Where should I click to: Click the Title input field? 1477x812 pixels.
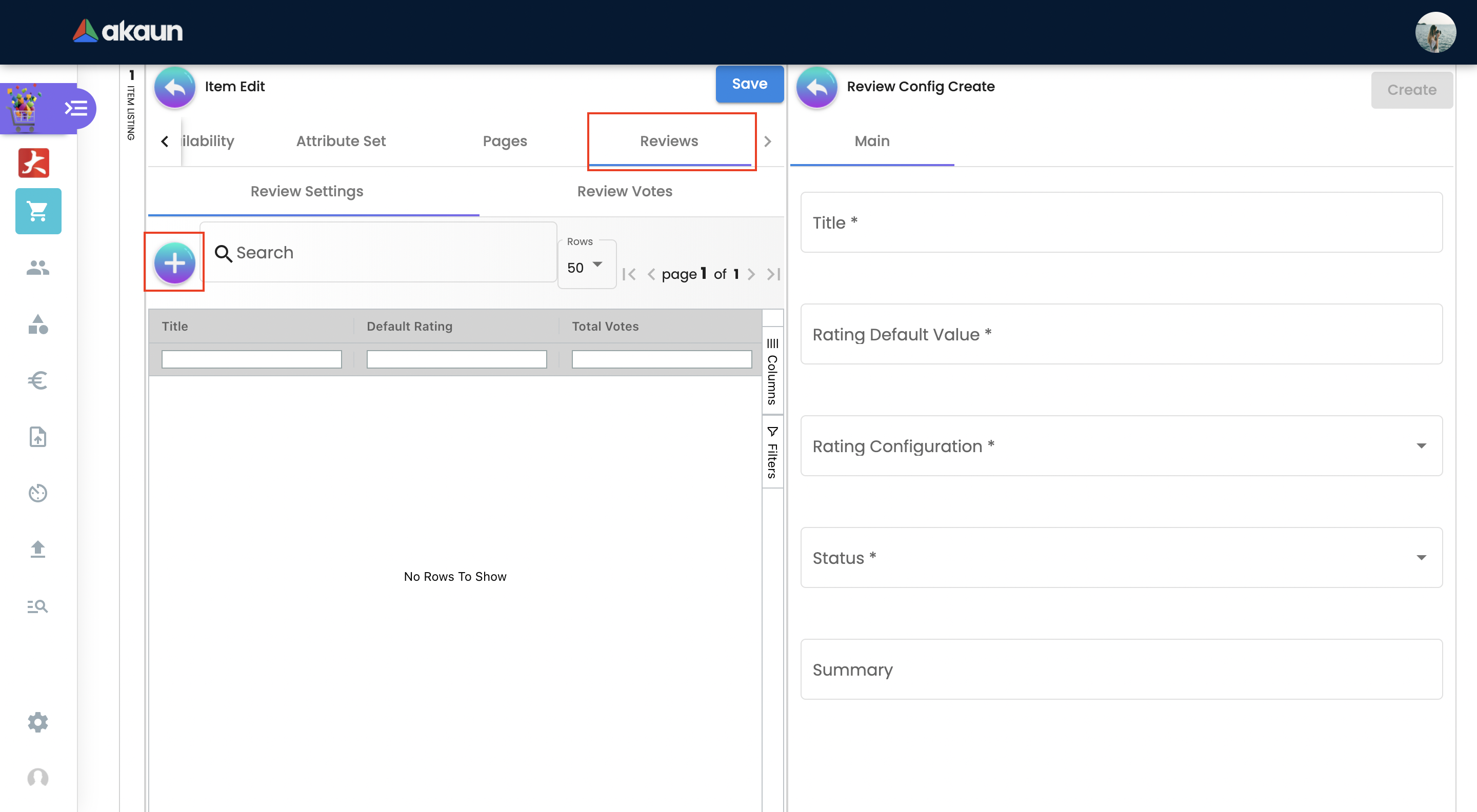(1121, 222)
